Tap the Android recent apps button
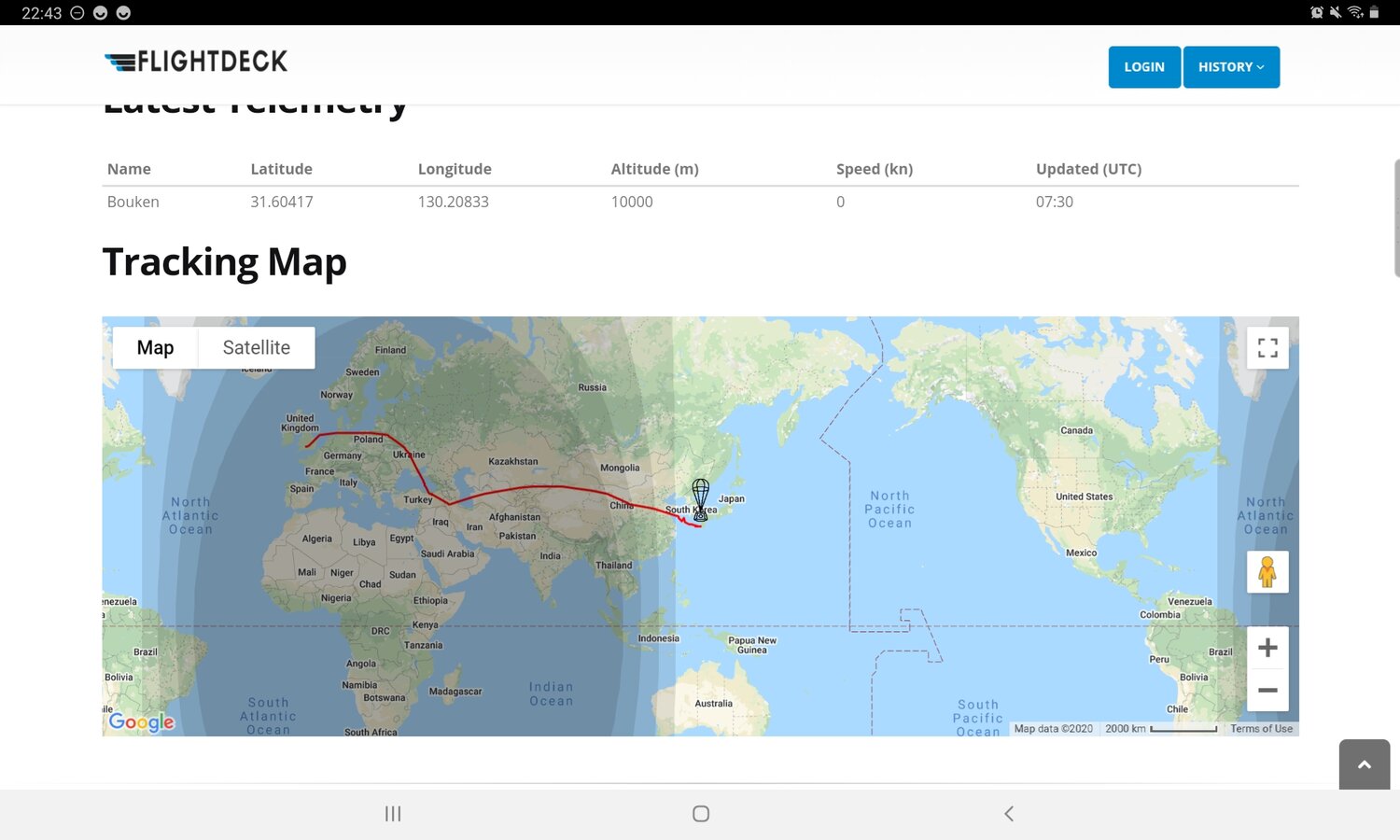This screenshot has height=840, width=1400. 393,814
